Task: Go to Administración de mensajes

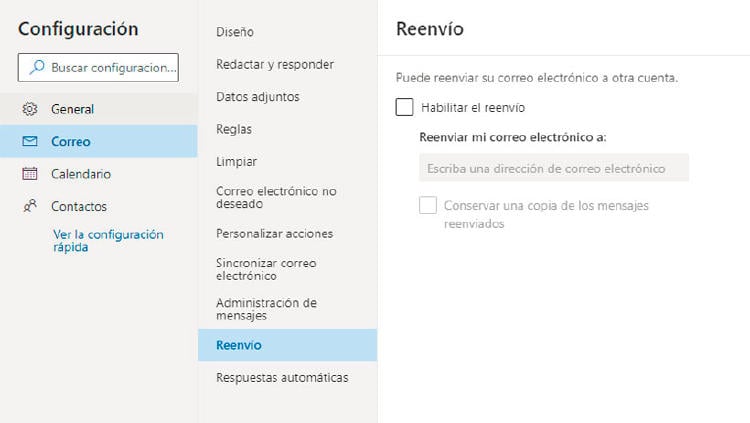Action: tap(266, 308)
